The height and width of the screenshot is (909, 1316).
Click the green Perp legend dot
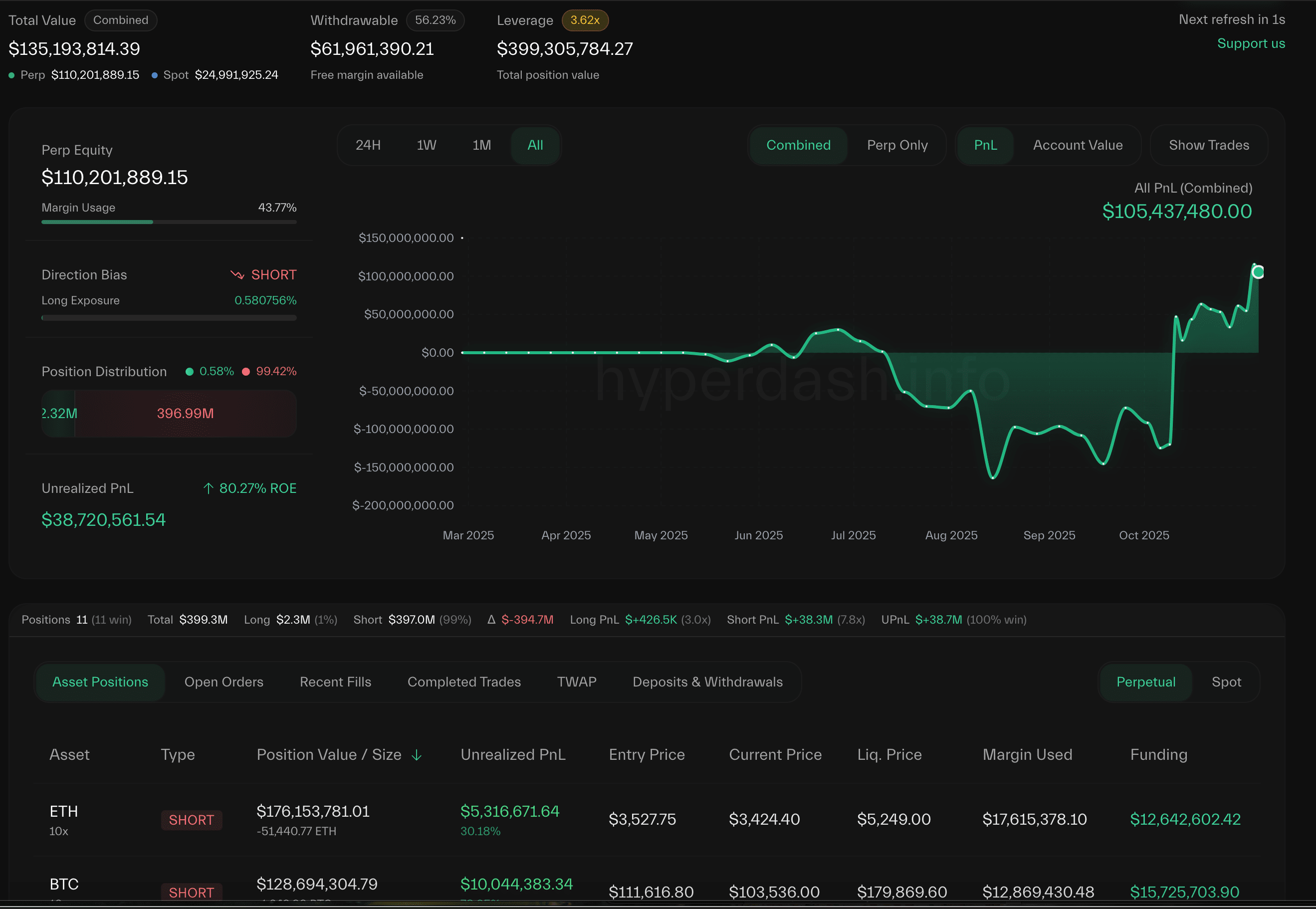11,75
